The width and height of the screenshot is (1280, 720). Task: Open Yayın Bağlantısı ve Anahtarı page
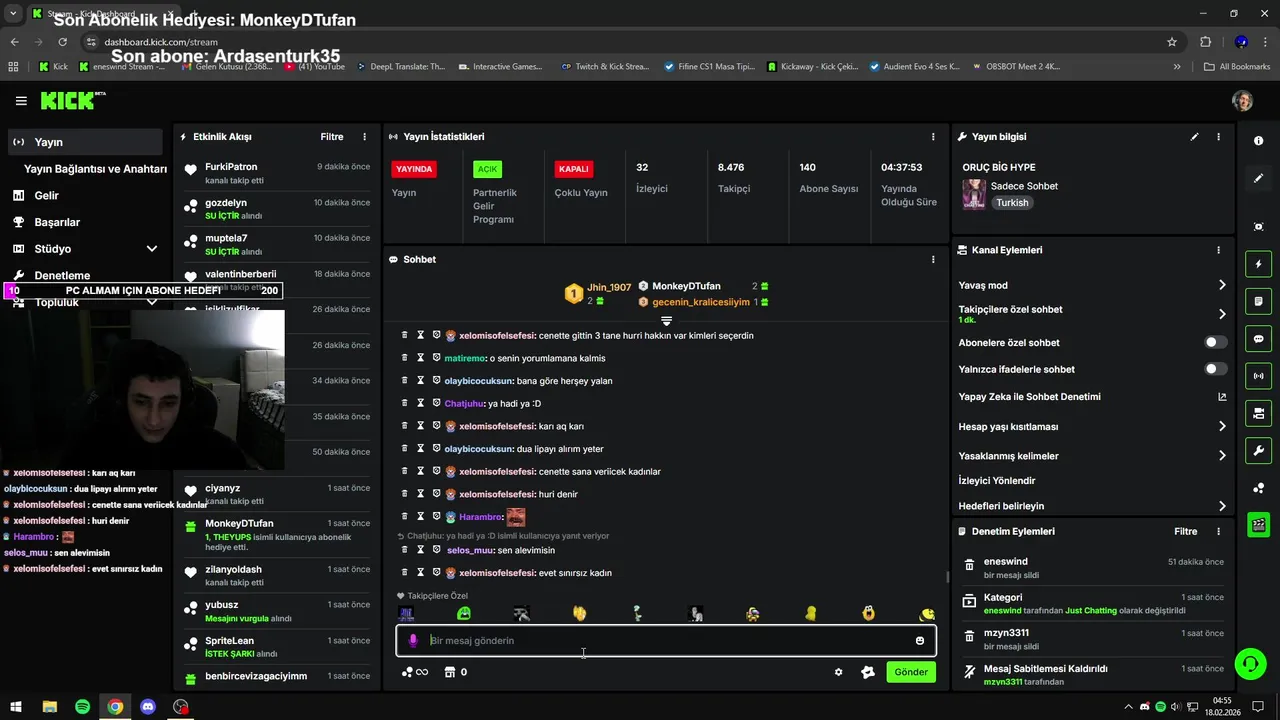coord(95,169)
